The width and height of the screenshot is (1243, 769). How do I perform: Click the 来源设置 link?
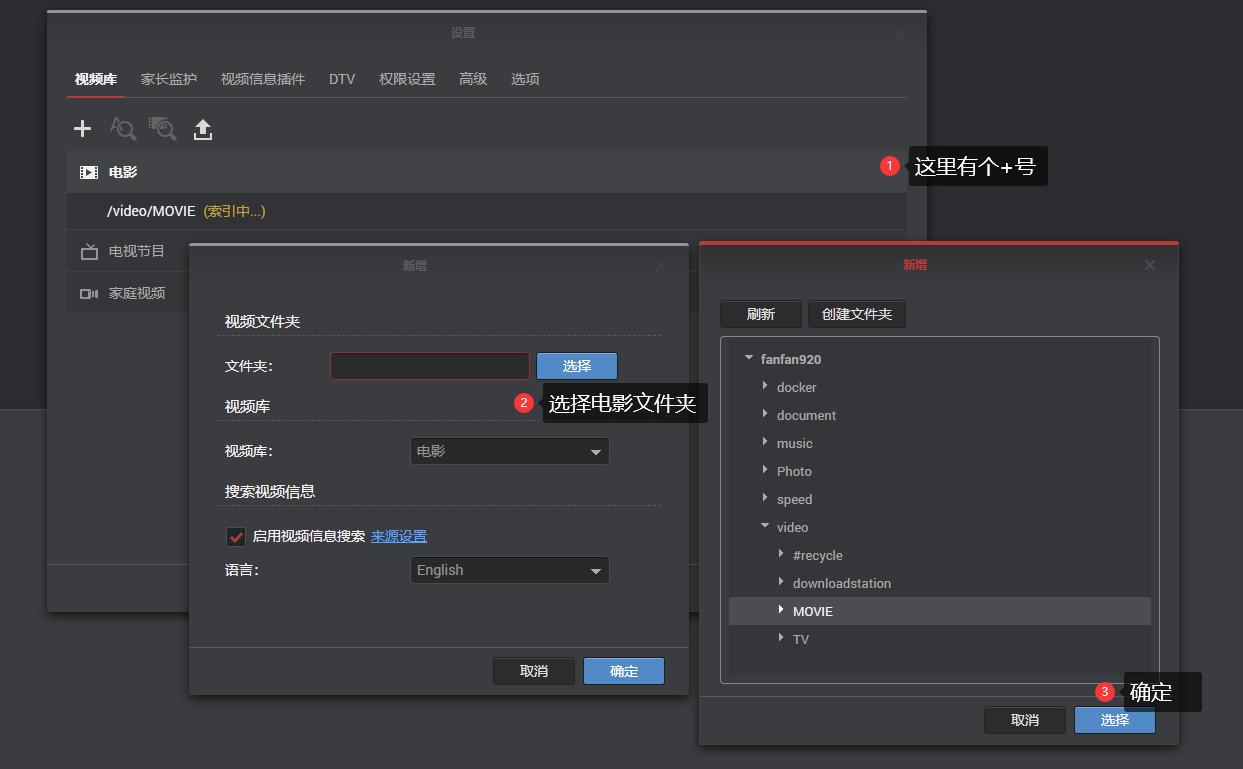[398, 536]
